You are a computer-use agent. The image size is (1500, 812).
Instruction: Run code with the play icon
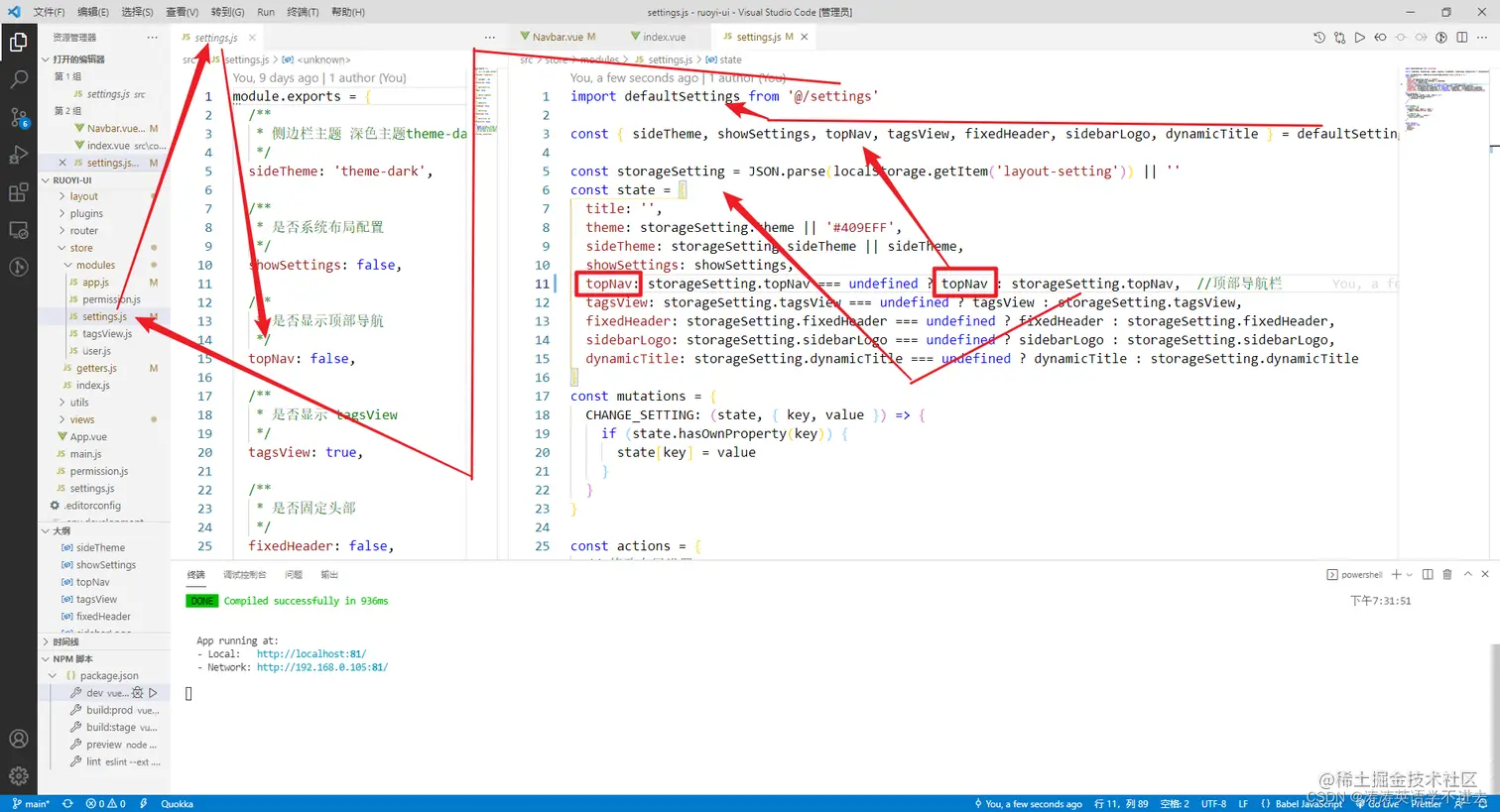point(1360,37)
